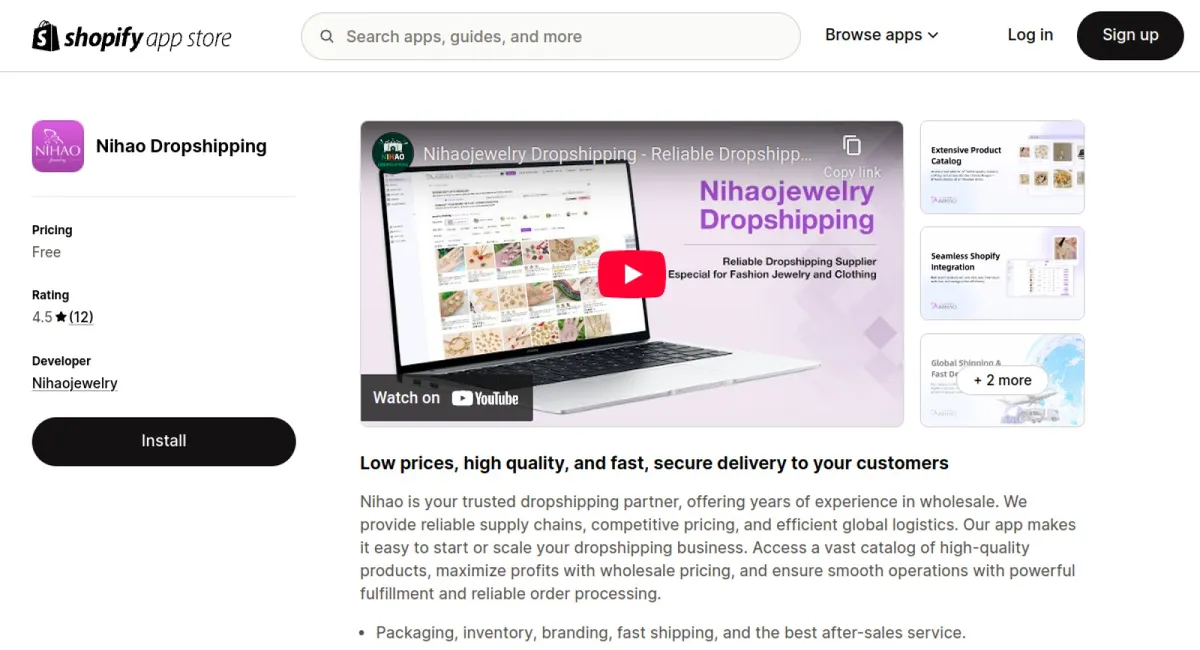Click the NIHAO channel avatar in video

393,153
